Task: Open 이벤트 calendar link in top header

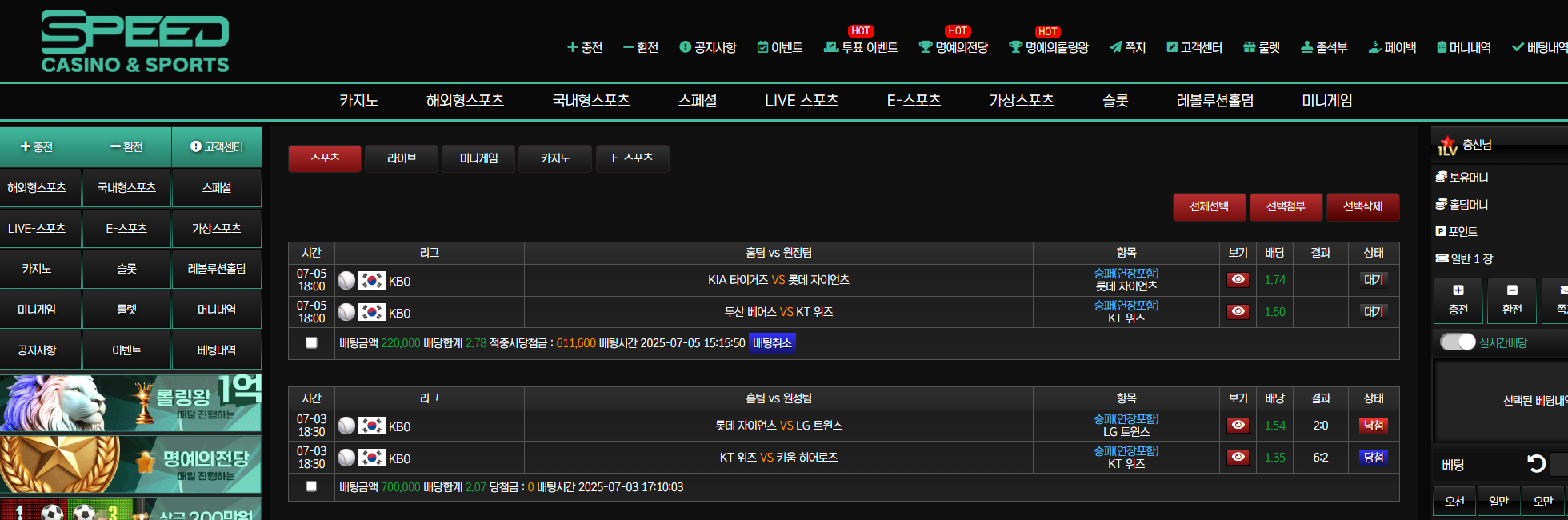Action: (x=780, y=47)
